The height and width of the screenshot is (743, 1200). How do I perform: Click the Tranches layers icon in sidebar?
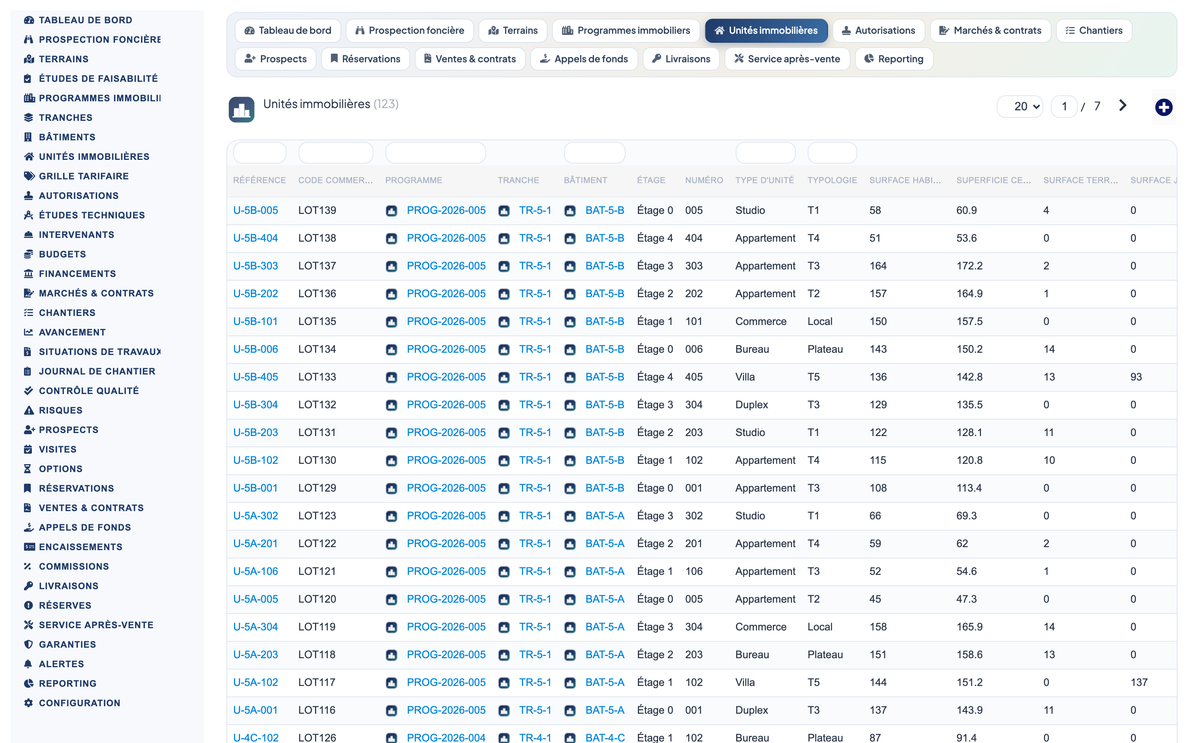[29, 117]
